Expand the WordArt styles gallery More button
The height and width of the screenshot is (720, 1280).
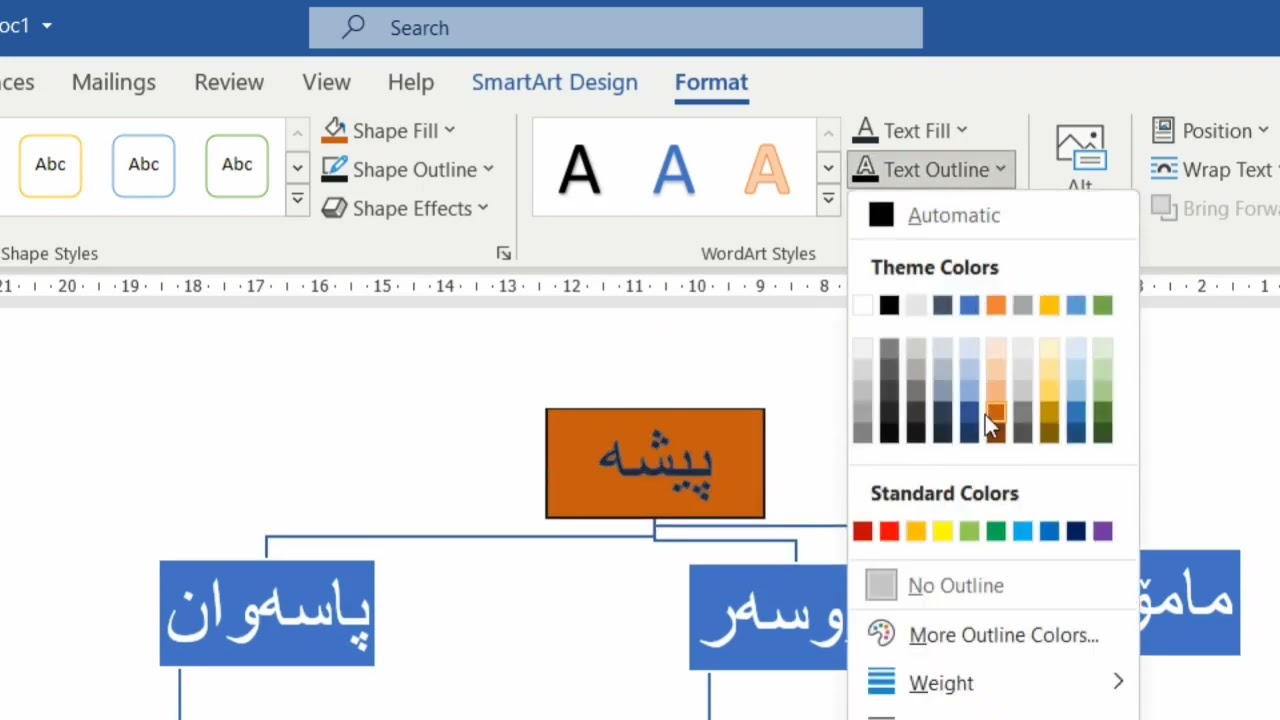[x=828, y=200]
